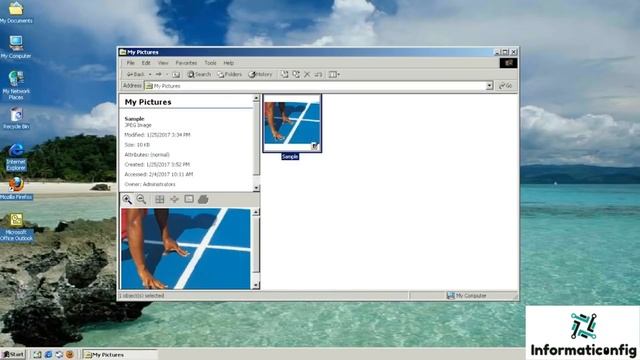Image resolution: width=640 pixels, height=360 pixels.
Task: Click the Sample file name label
Action: point(290,157)
